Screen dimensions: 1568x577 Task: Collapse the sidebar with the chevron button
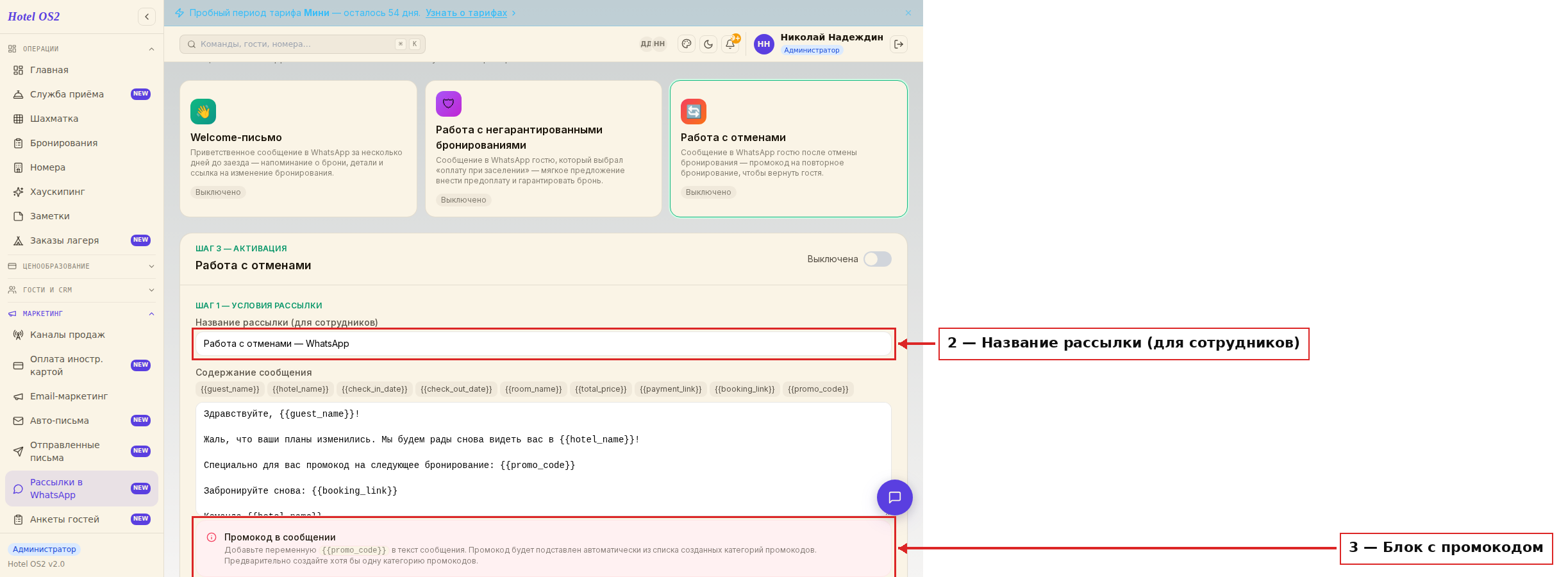coord(147,17)
